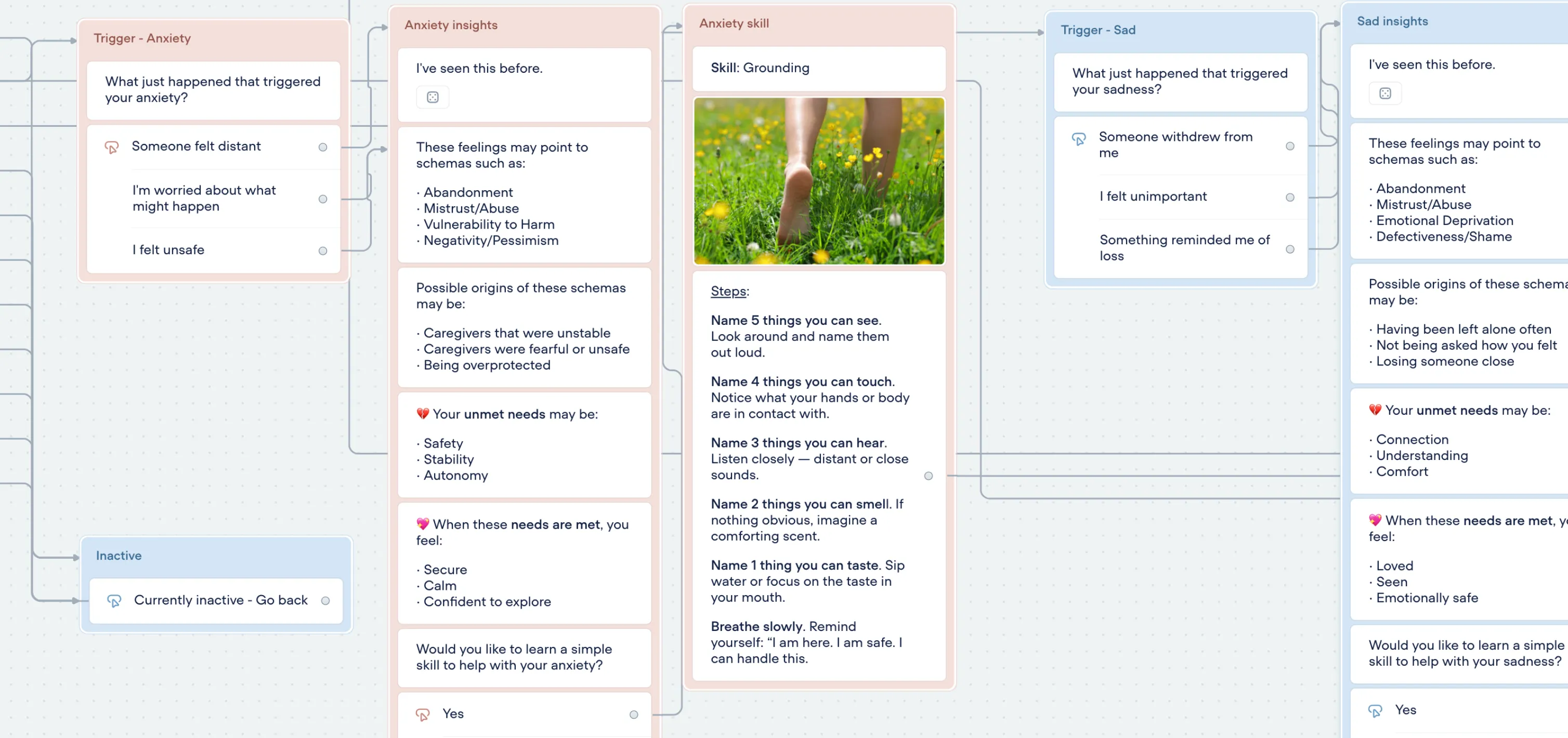This screenshot has width=1568, height=738.
Task: Select the 'I'm worried about what might happen' choice
Action: [x=213, y=199]
